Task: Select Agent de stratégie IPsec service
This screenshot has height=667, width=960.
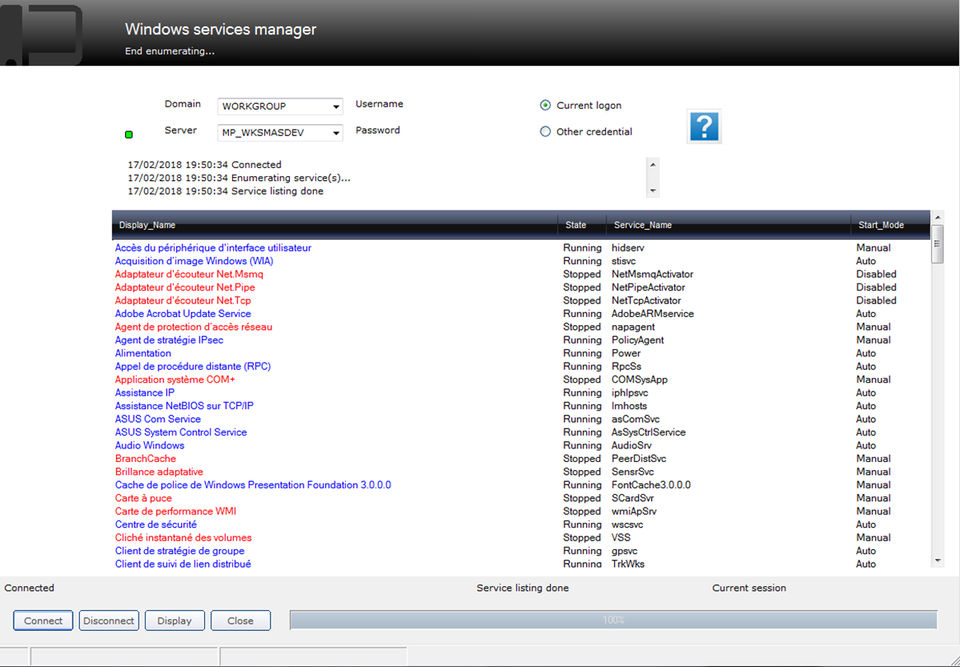Action: click(x=169, y=340)
